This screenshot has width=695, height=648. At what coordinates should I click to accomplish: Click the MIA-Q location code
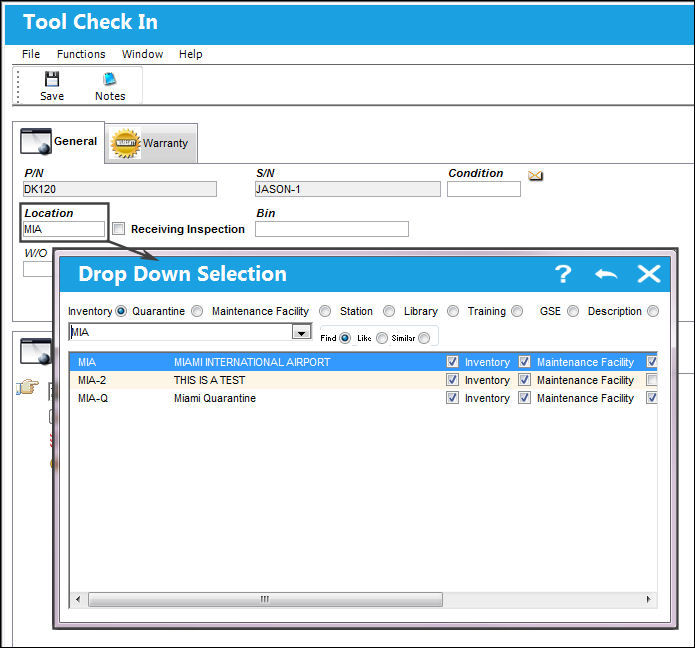click(93, 398)
